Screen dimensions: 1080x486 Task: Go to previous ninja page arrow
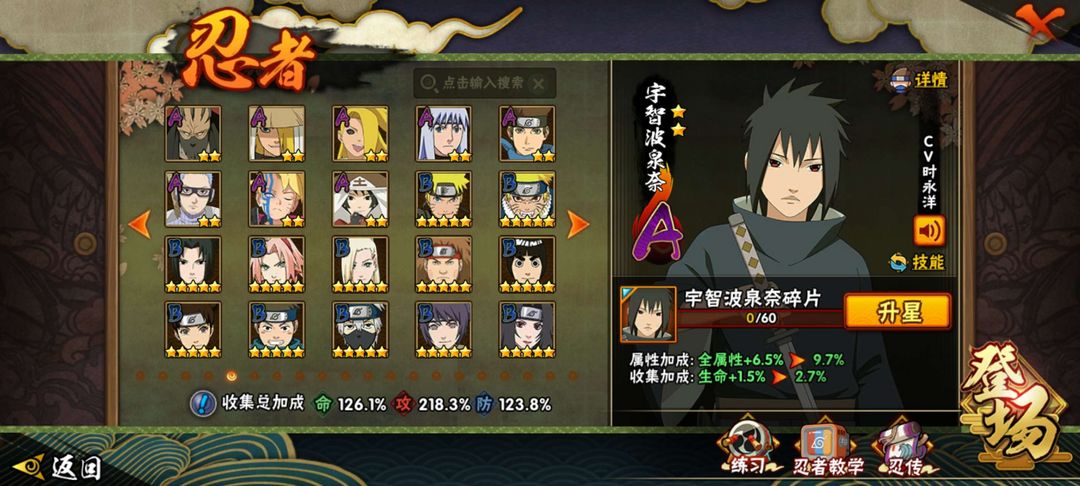139,224
